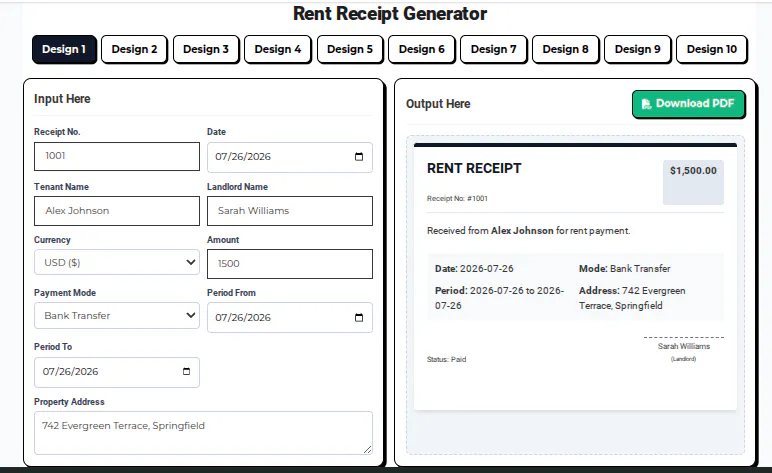
Task: Switch to the Design 8 tab
Action: (x=566, y=49)
